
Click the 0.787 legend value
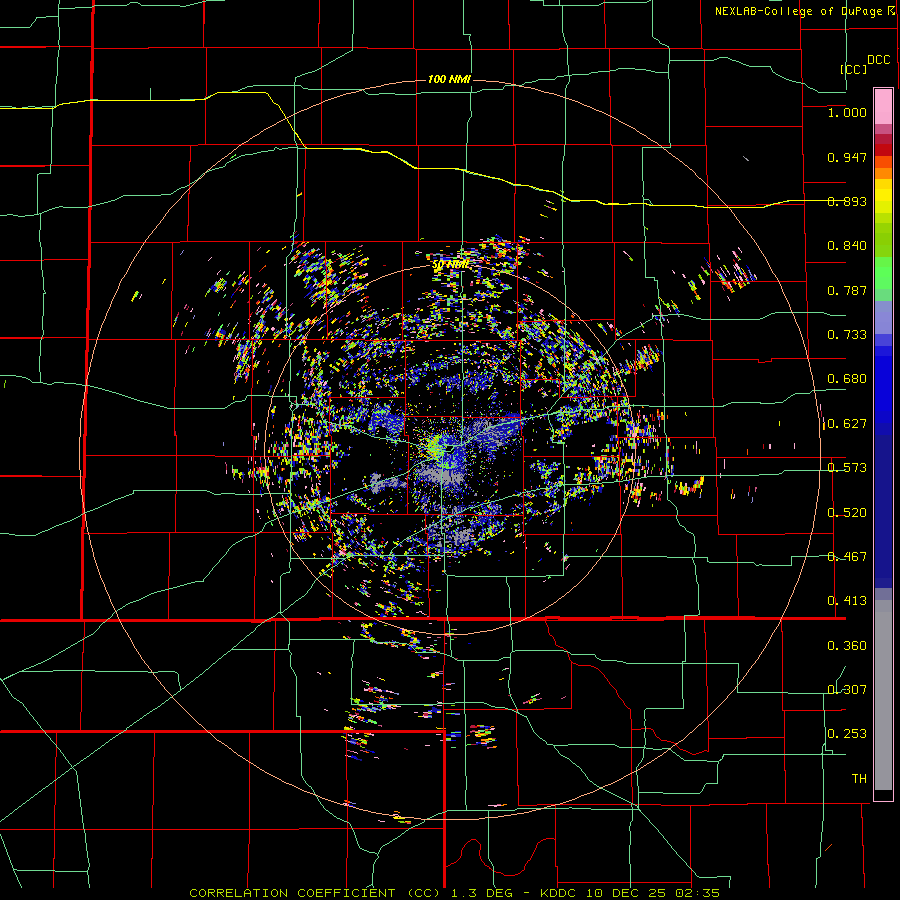pos(847,290)
